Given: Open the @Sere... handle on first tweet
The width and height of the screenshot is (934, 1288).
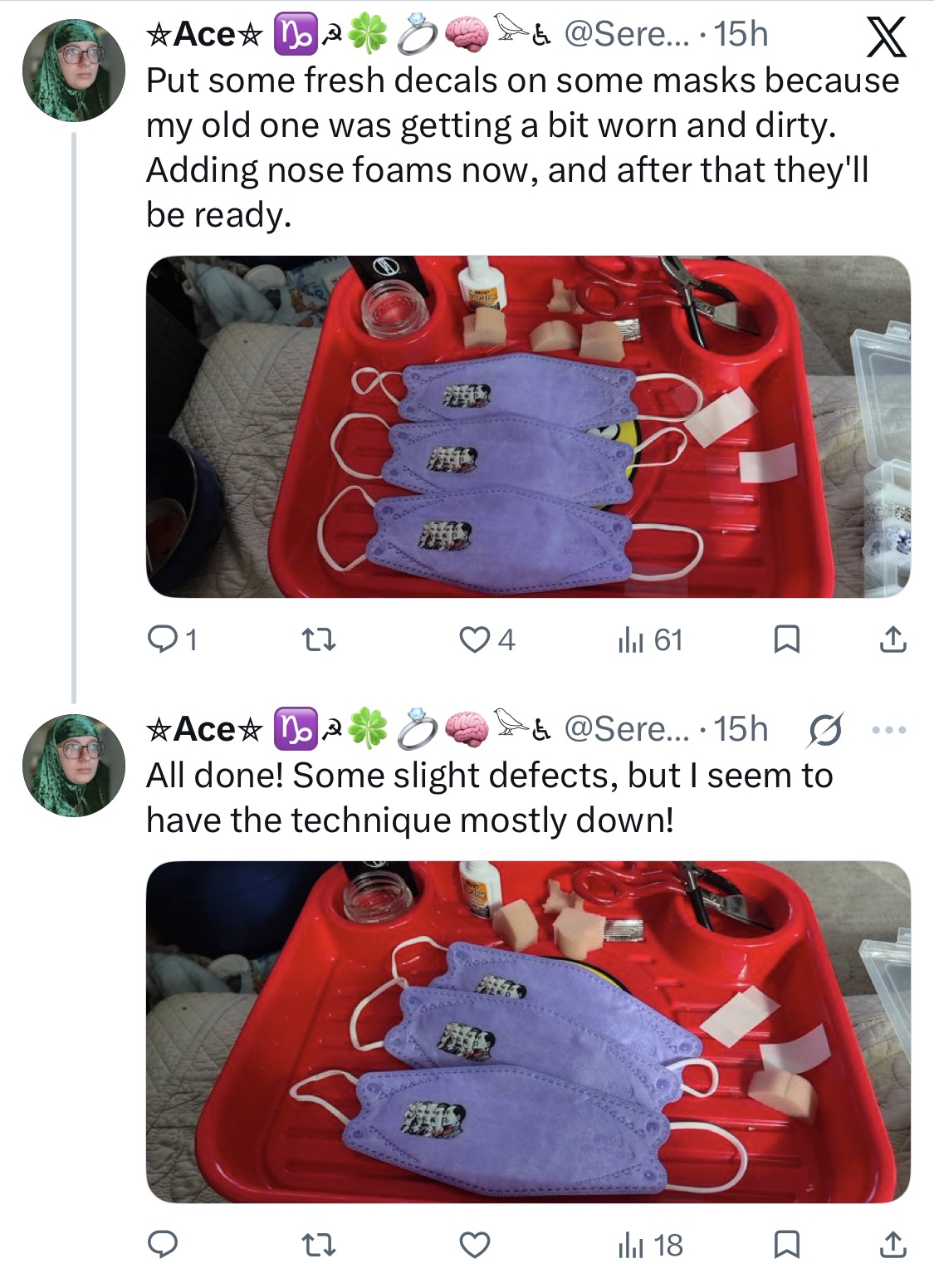Looking at the screenshot, I should [626, 34].
